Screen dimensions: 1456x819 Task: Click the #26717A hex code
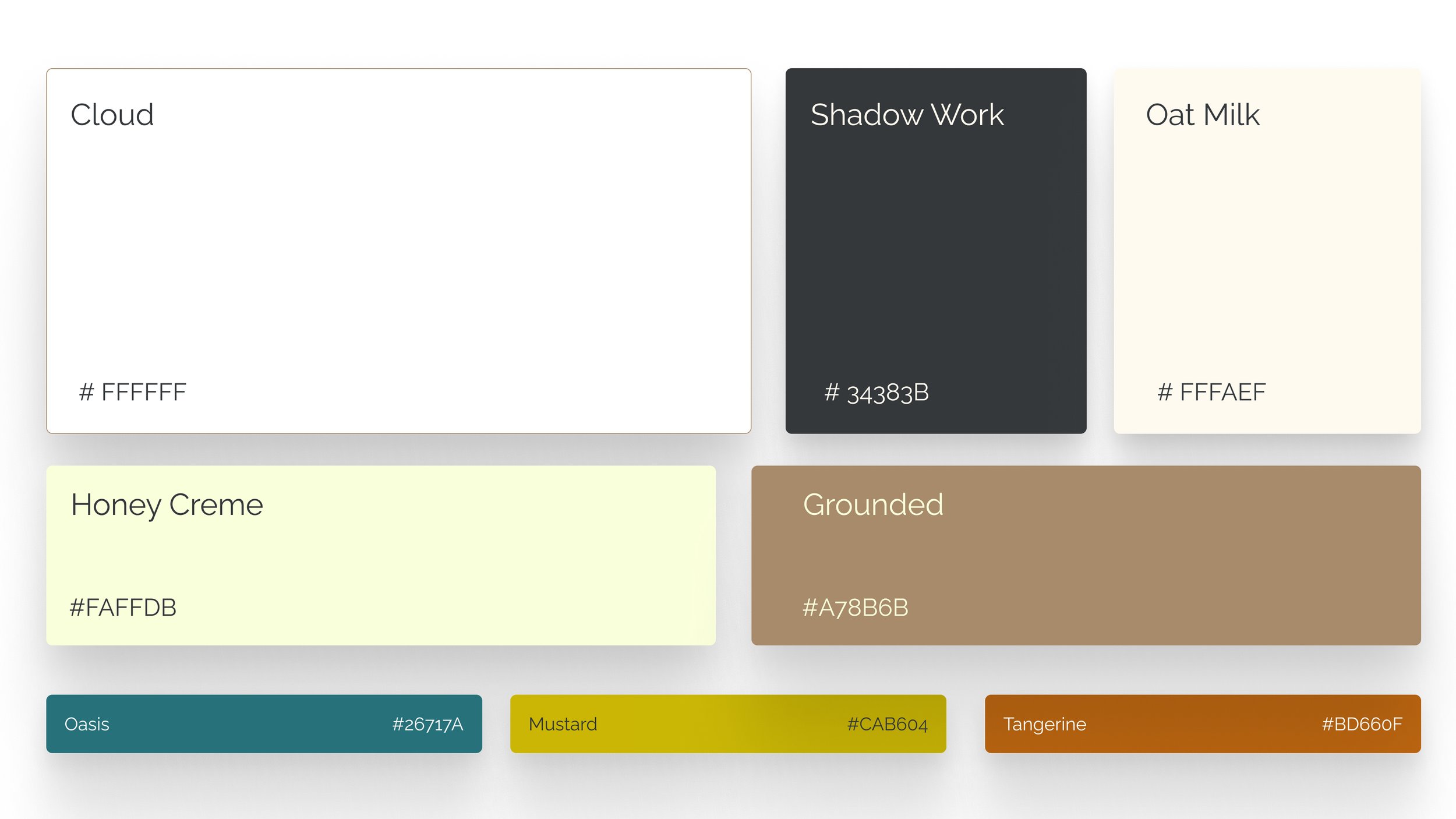tap(427, 724)
